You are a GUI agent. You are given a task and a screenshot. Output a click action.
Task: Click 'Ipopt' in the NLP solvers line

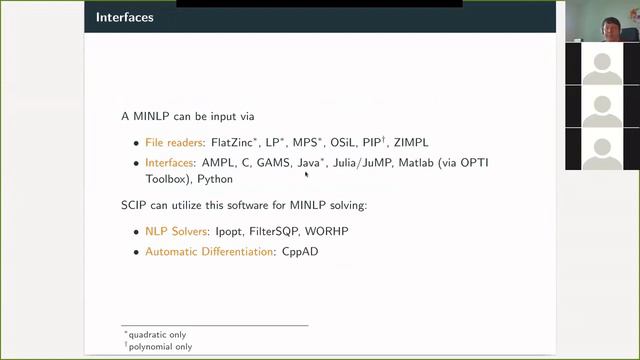[x=228, y=231]
